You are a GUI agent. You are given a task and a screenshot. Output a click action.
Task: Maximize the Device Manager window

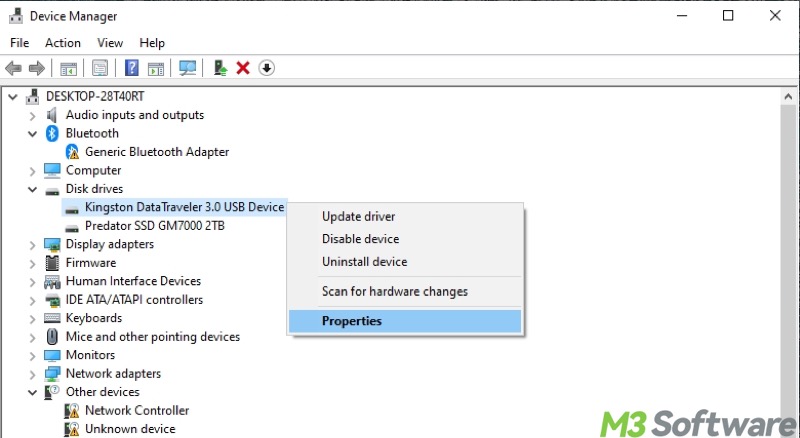[x=728, y=16]
